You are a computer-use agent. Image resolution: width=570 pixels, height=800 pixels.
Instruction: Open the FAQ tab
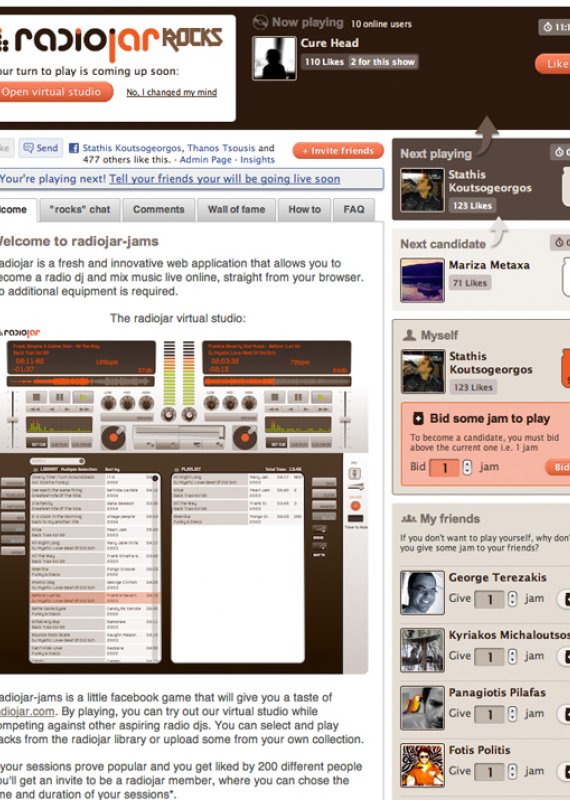[x=354, y=210]
